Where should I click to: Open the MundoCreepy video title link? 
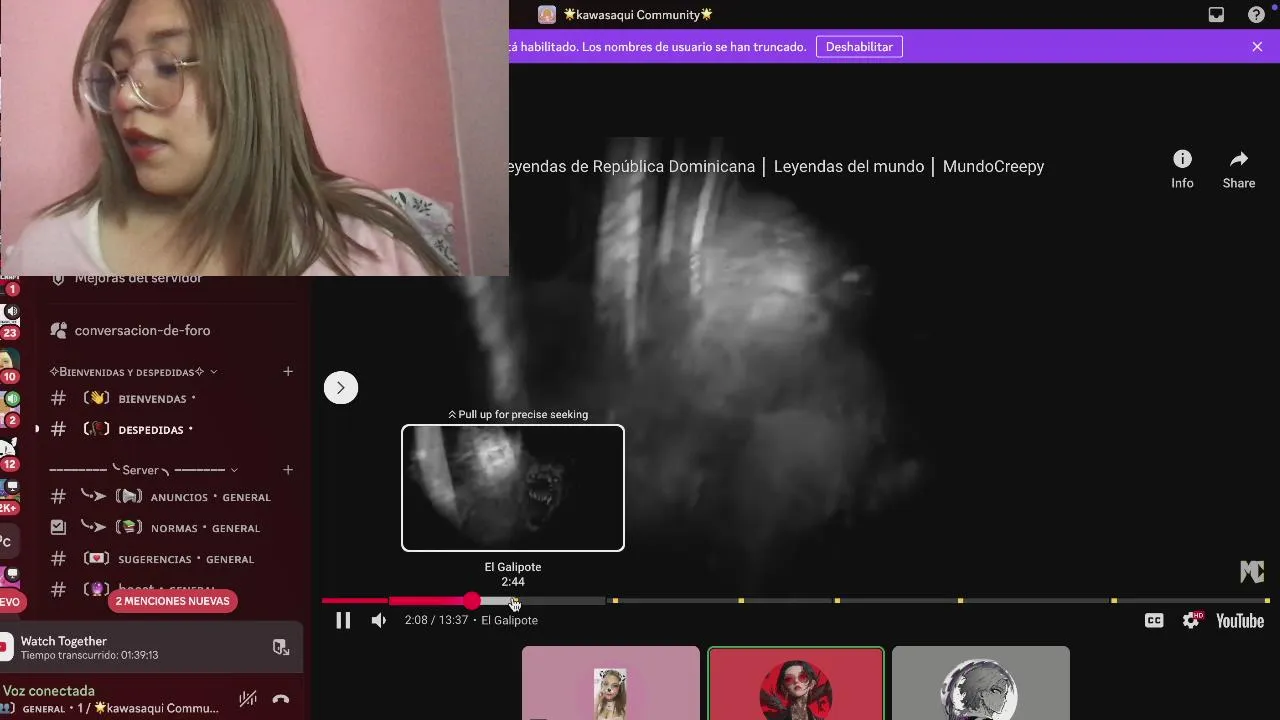775,167
